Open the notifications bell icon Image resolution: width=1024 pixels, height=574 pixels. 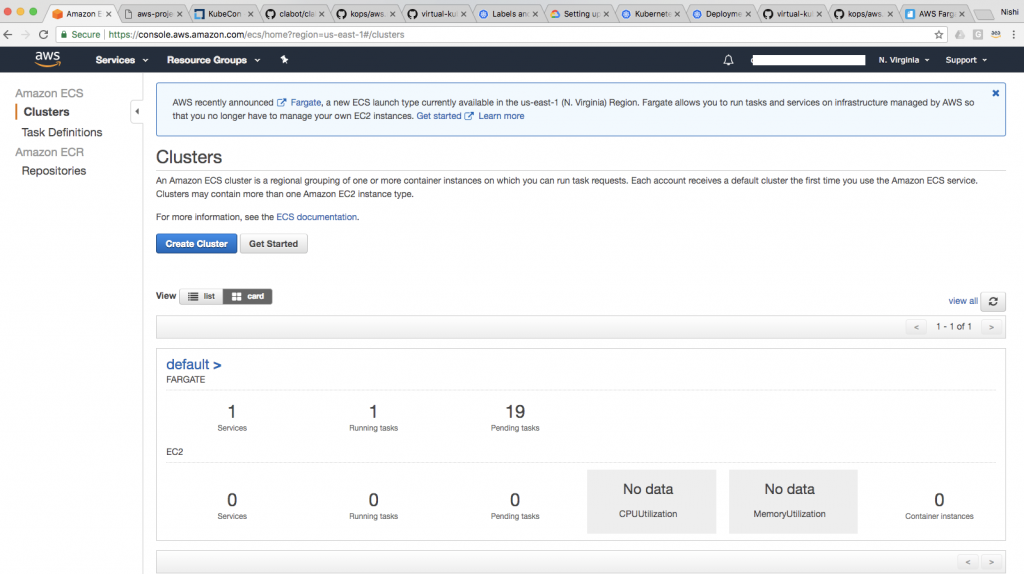coord(728,60)
